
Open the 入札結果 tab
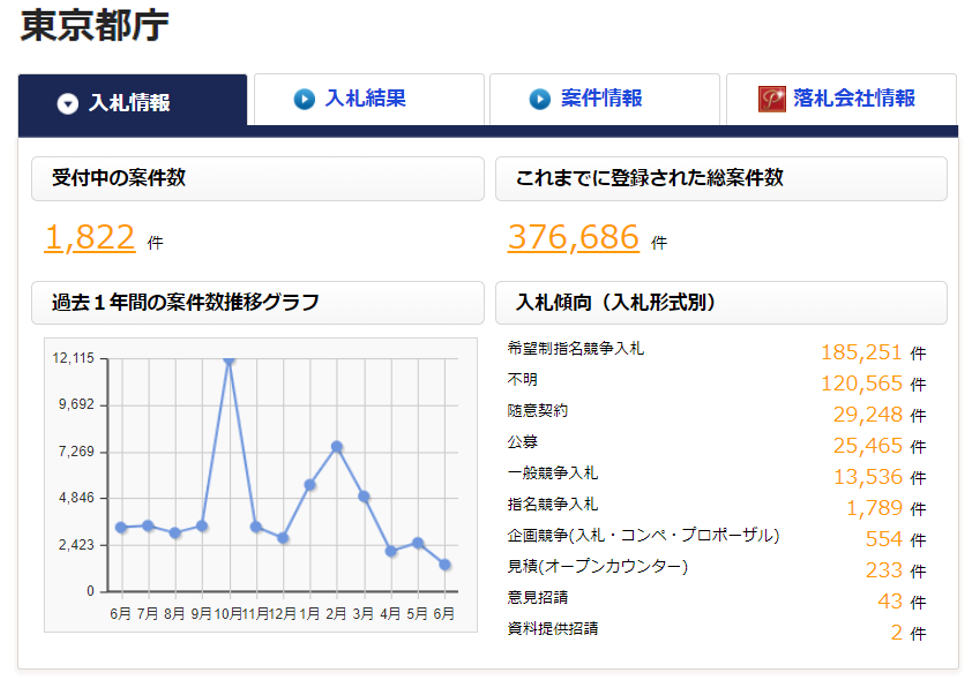[x=369, y=99]
